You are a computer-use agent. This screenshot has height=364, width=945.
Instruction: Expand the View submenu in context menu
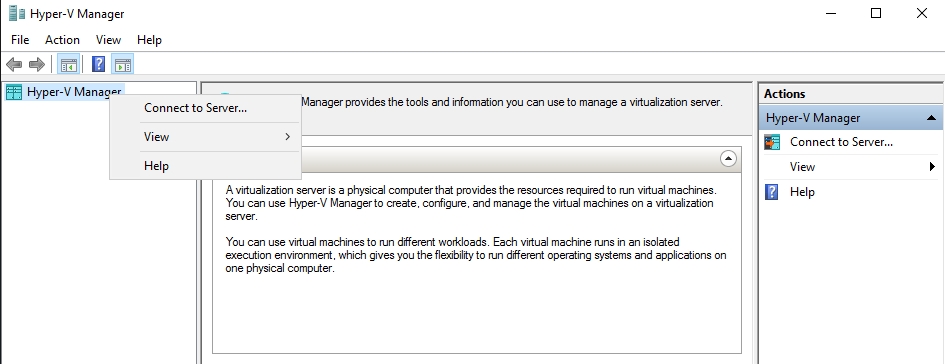tap(205, 137)
